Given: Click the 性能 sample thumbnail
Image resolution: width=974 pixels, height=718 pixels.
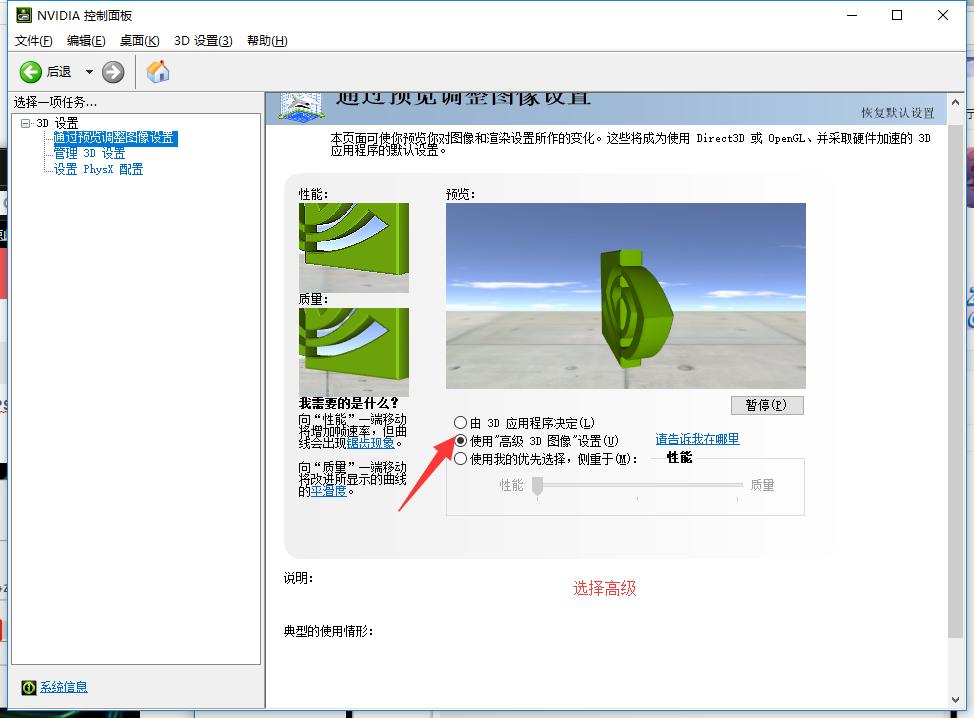Looking at the screenshot, I should coord(353,248).
